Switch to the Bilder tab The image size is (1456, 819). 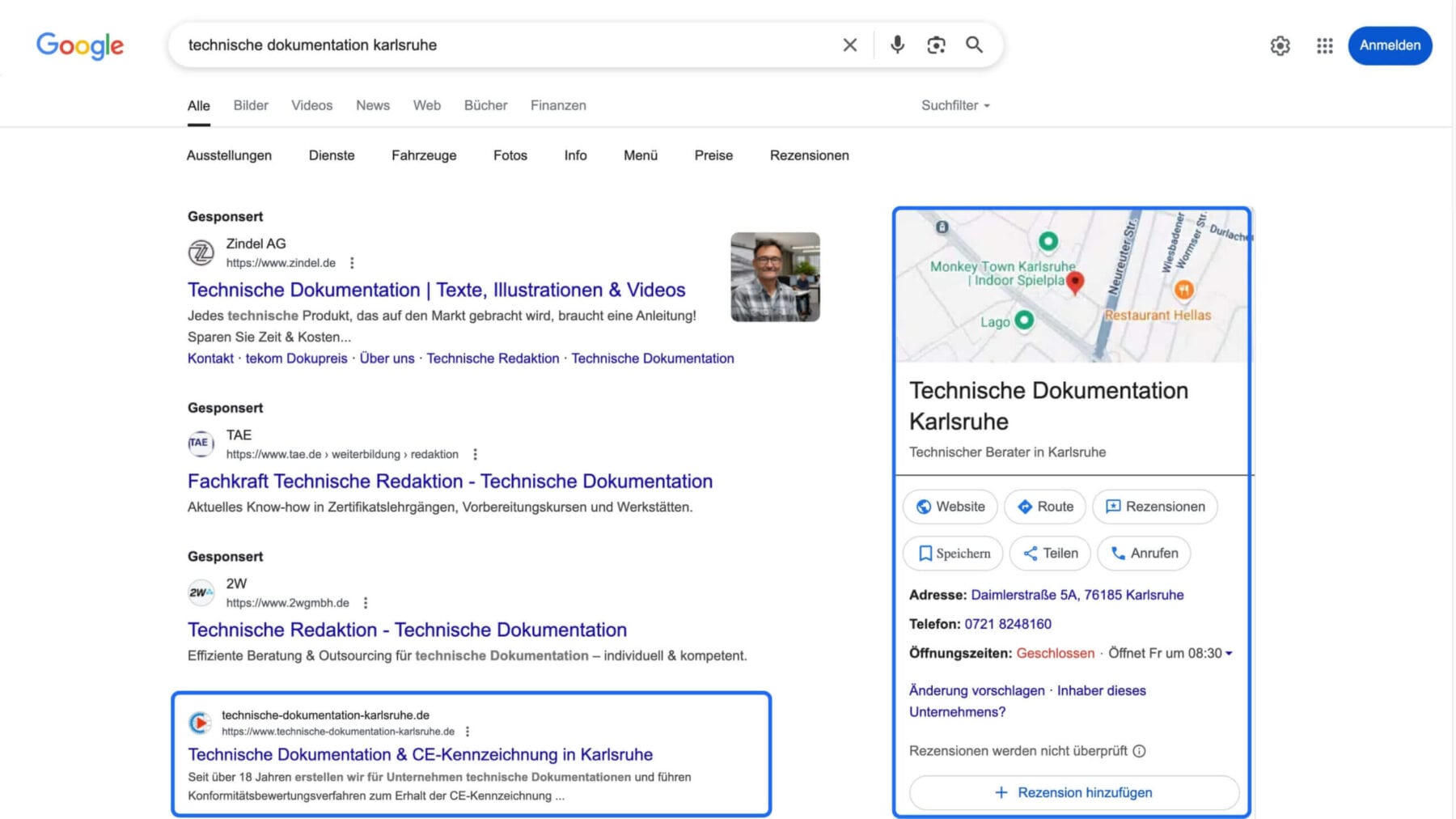point(250,105)
